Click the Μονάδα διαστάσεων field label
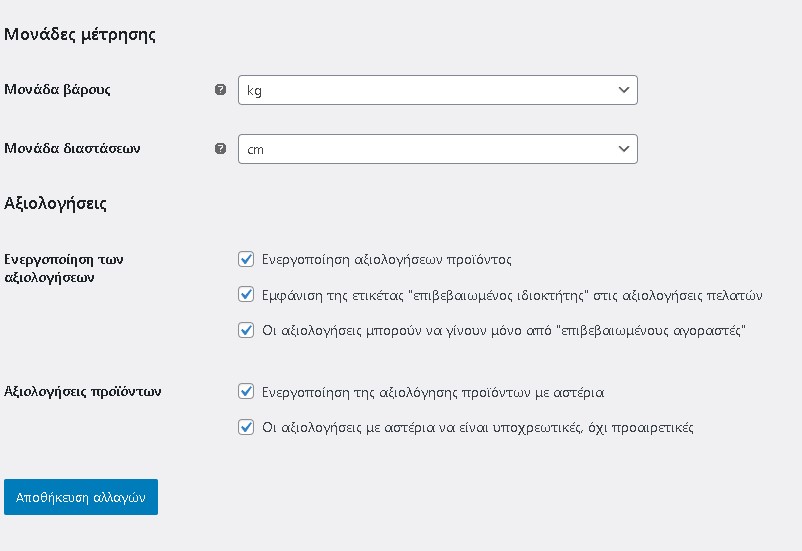Viewport: 802px width, 551px height. (72, 148)
